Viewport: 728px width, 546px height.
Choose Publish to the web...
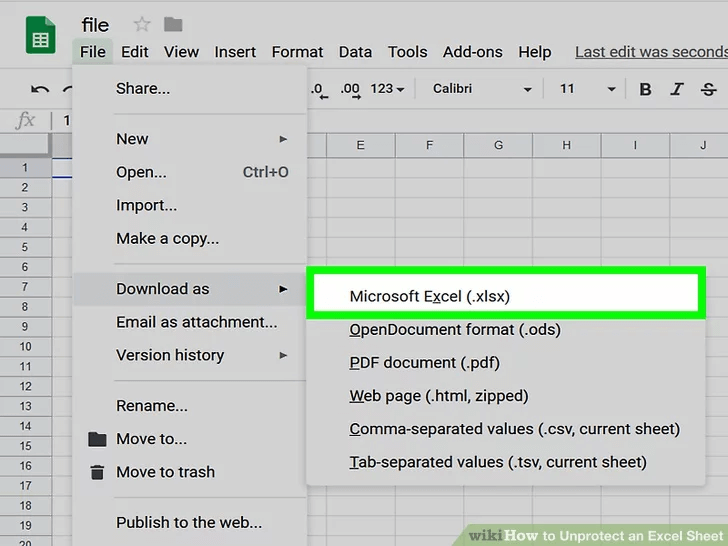(x=190, y=523)
